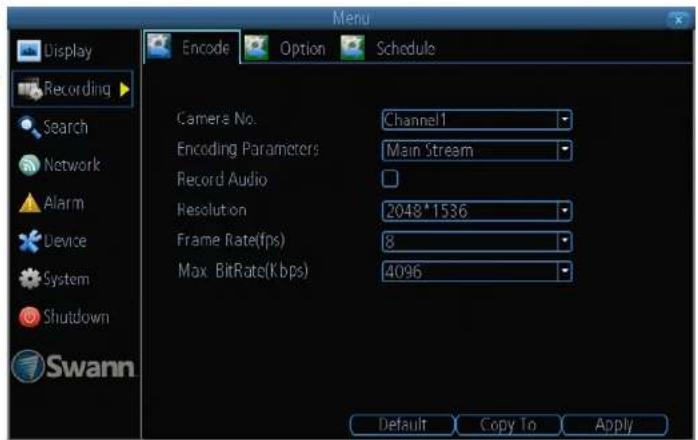This screenshot has width=698, height=440.
Task: Open the Max. BitRate(Kbps) 4096 dropdown
Action: (x=477, y=272)
